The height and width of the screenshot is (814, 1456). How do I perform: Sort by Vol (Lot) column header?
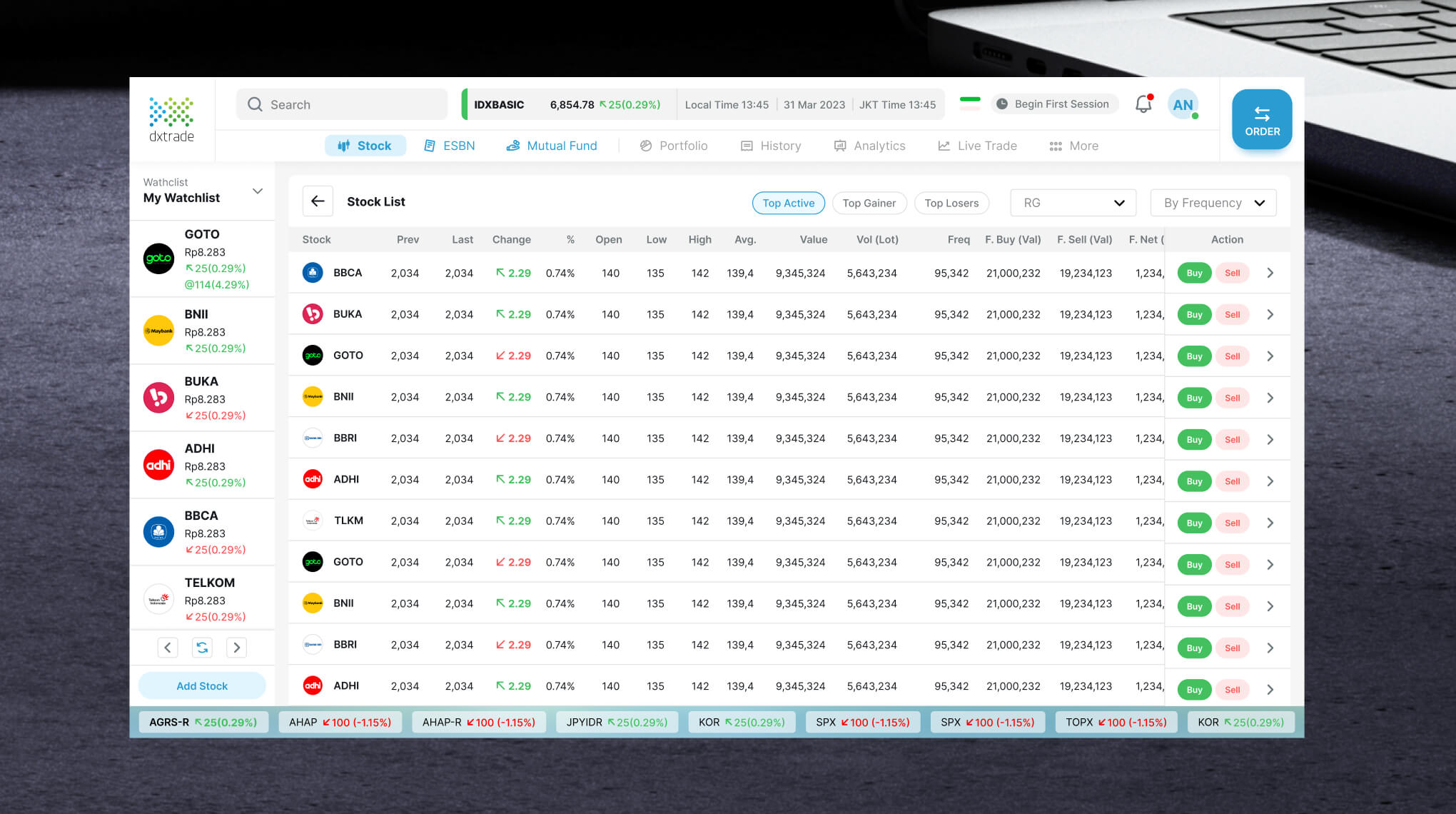(877, 239)
